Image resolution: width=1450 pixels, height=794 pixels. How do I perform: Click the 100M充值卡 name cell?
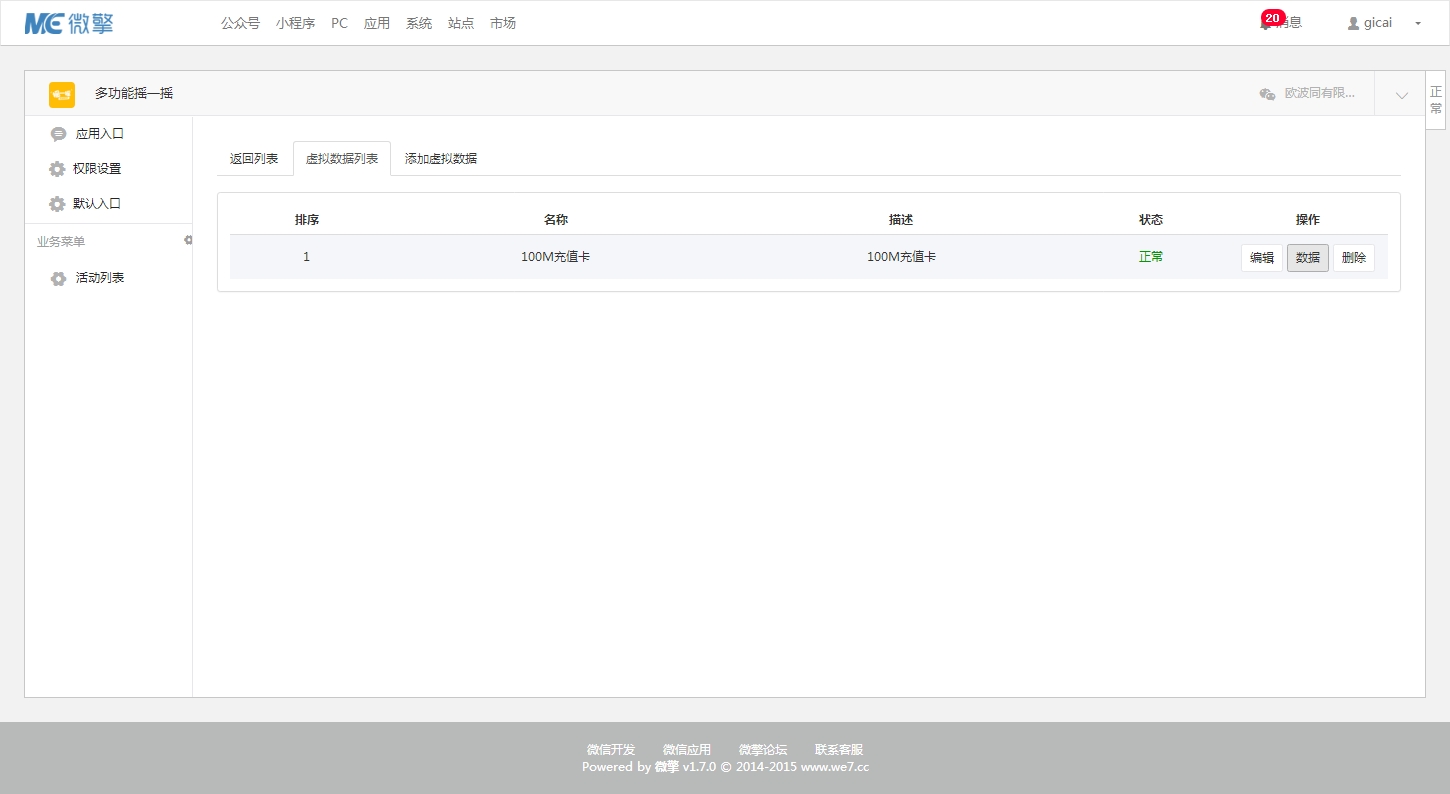[555, 257]
